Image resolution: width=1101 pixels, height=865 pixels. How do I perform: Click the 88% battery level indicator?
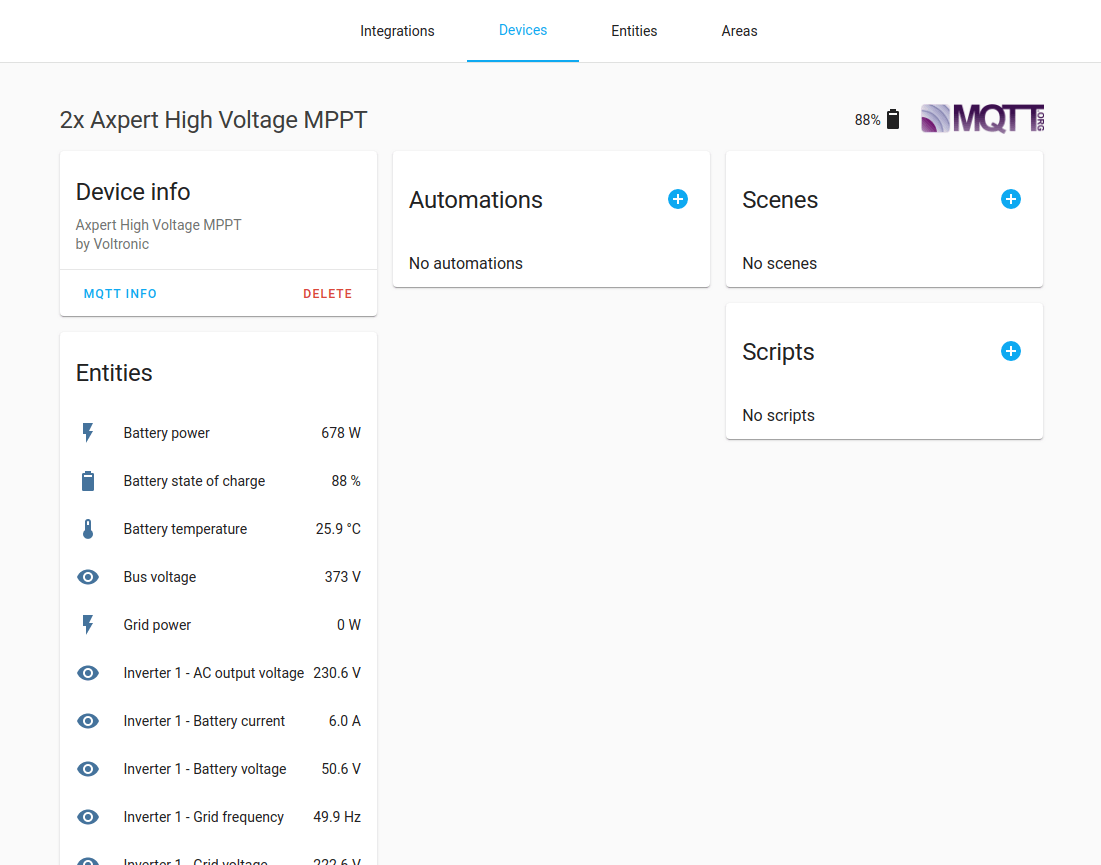[x=866, y=118]
